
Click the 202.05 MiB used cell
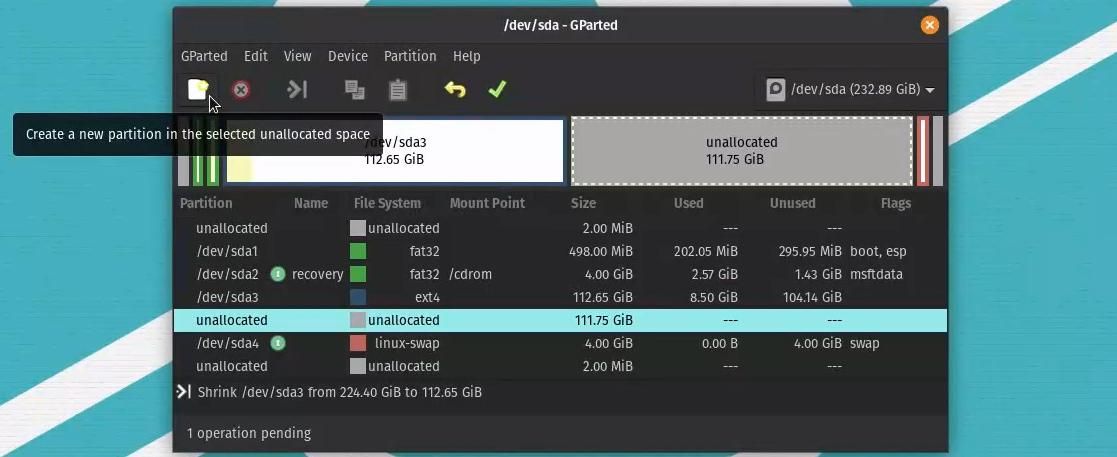pos(705,251)
